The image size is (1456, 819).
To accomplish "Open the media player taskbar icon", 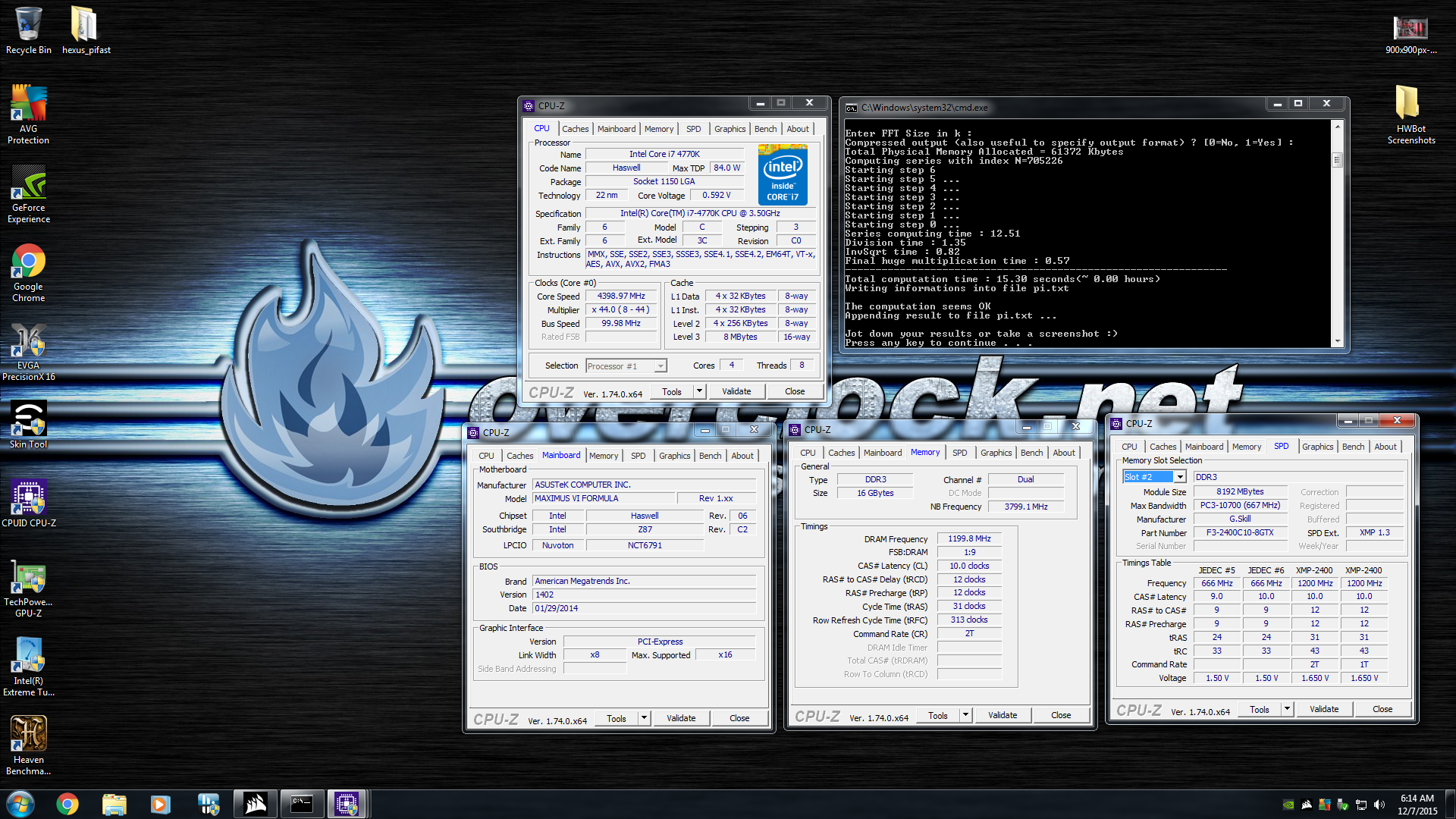I will click(x=161, y=804).
